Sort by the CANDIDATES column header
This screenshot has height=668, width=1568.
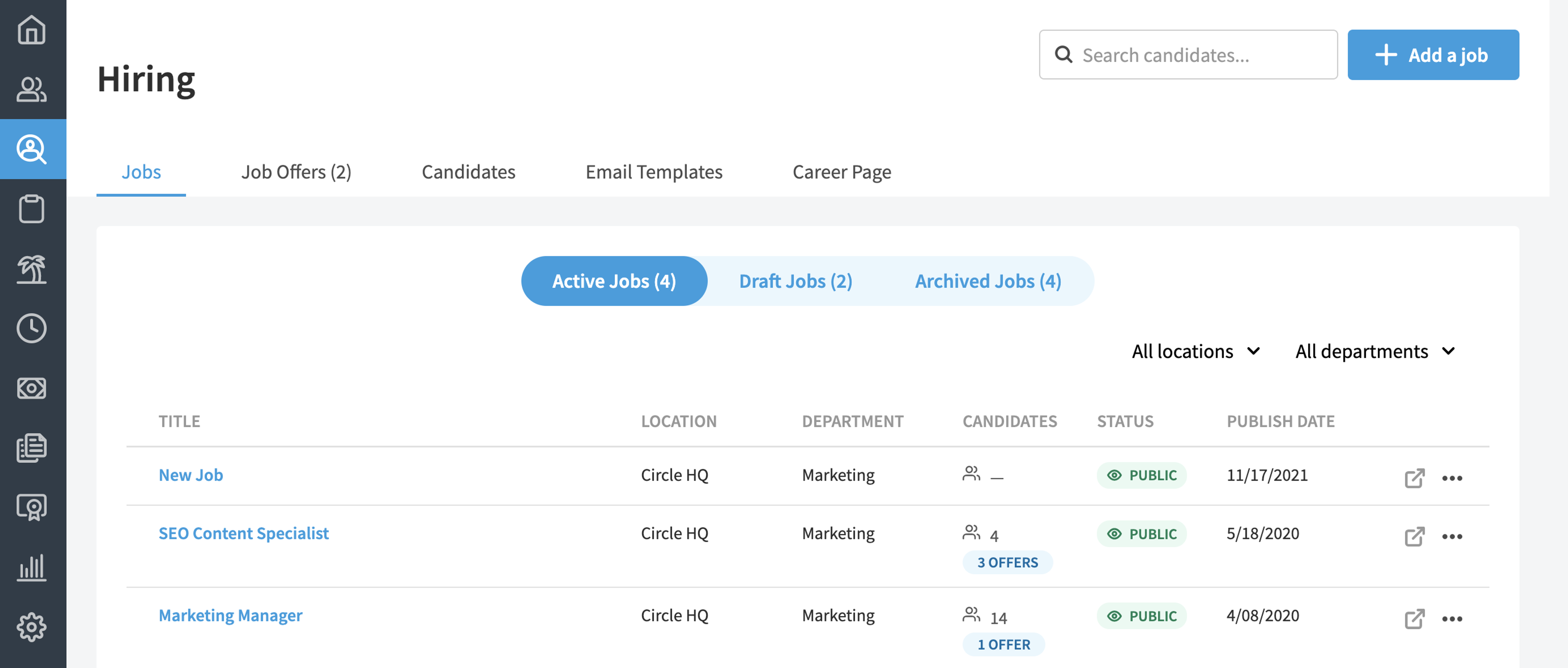coord(1010,421)
